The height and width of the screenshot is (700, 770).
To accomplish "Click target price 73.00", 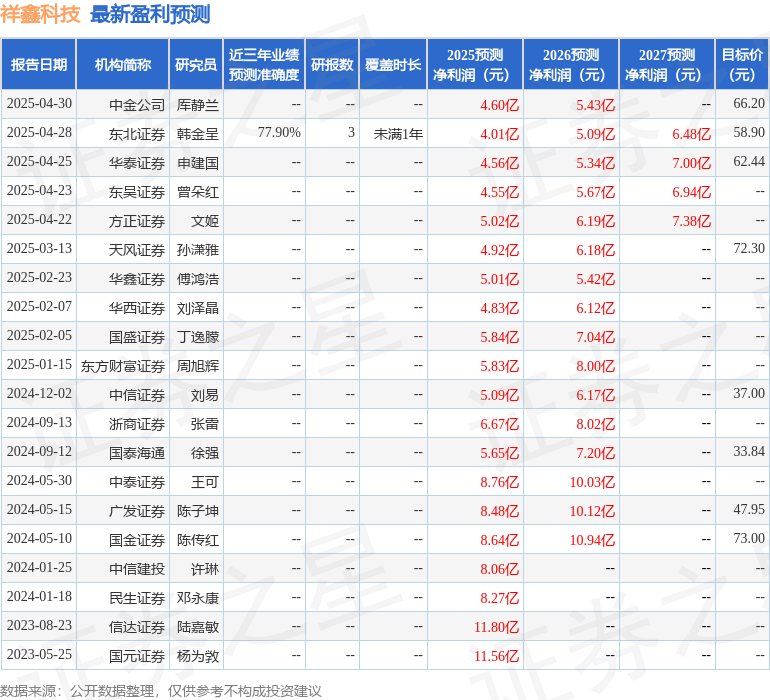I will point(749,538).
